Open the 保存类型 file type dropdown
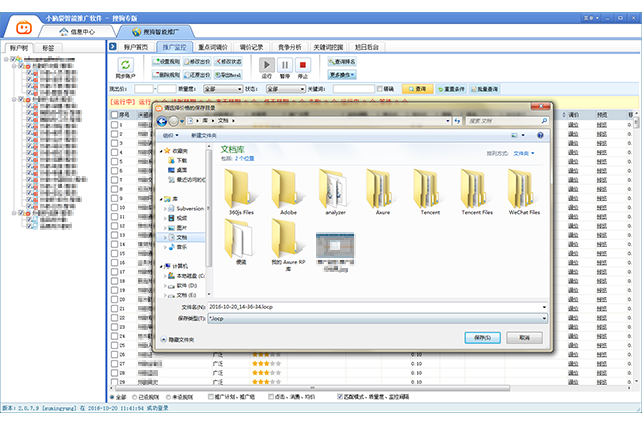The height and width of the screenshot is (426, 642). click(x=375, y=318)
